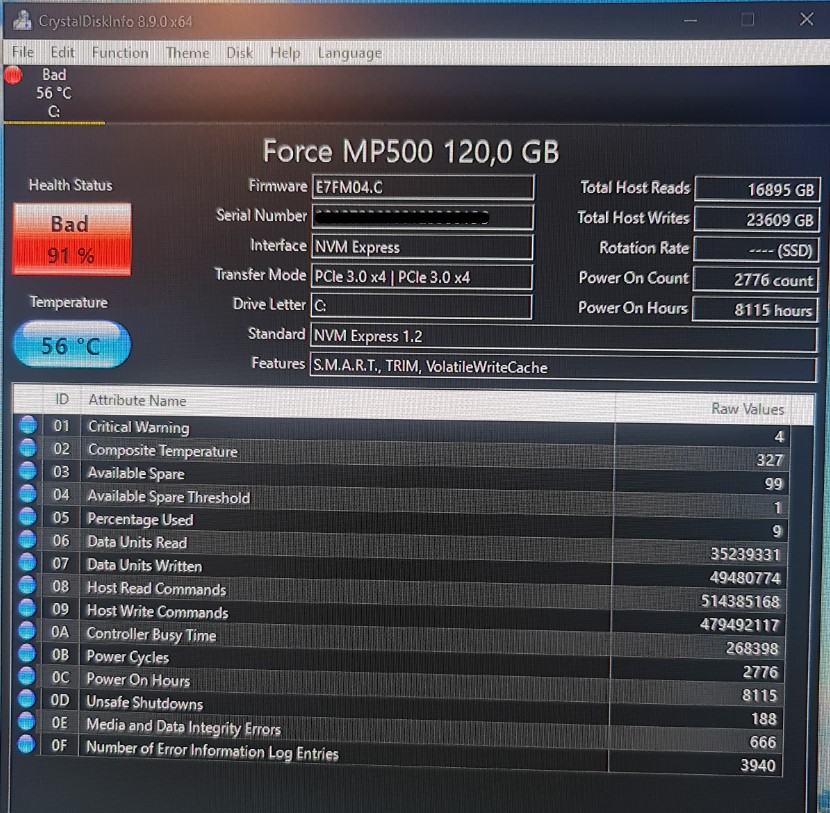830x813 pixels.
Task: Click blue status orb for Data Units Read
Action: coord(27,539)
